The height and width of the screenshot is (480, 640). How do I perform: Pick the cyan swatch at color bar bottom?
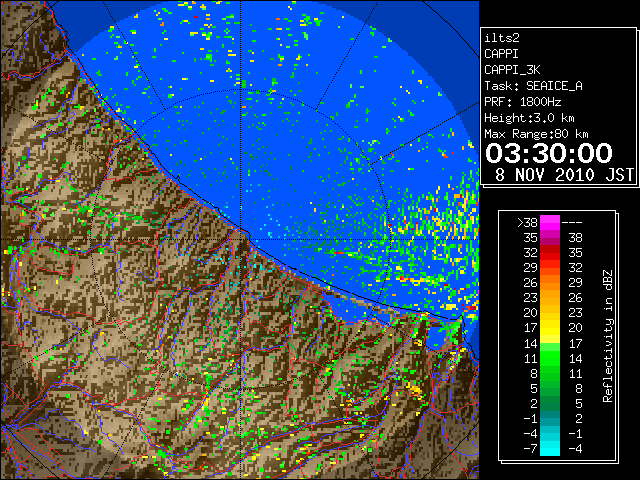[x=550, y=449]
